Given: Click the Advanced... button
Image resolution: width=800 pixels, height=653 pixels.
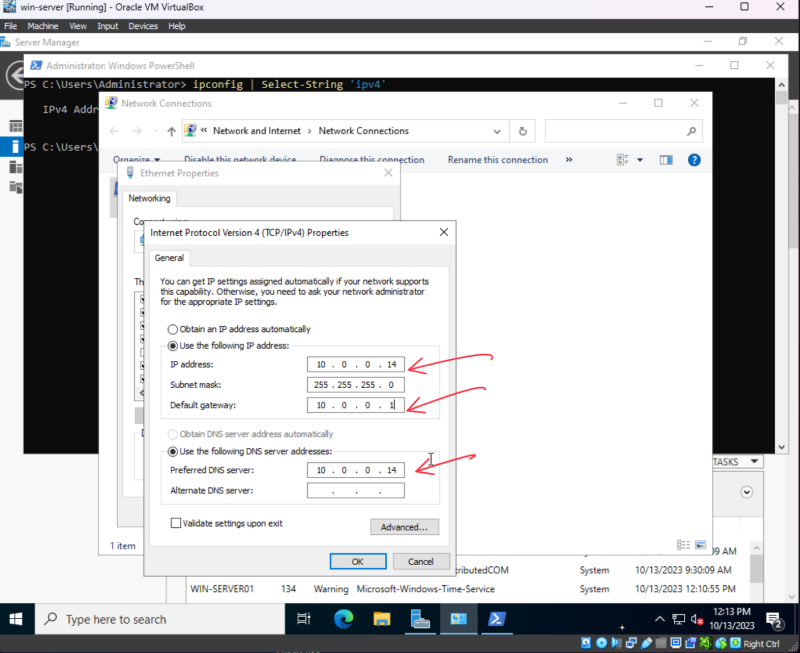Looking at the screenshot, I should tap(404, 527).
